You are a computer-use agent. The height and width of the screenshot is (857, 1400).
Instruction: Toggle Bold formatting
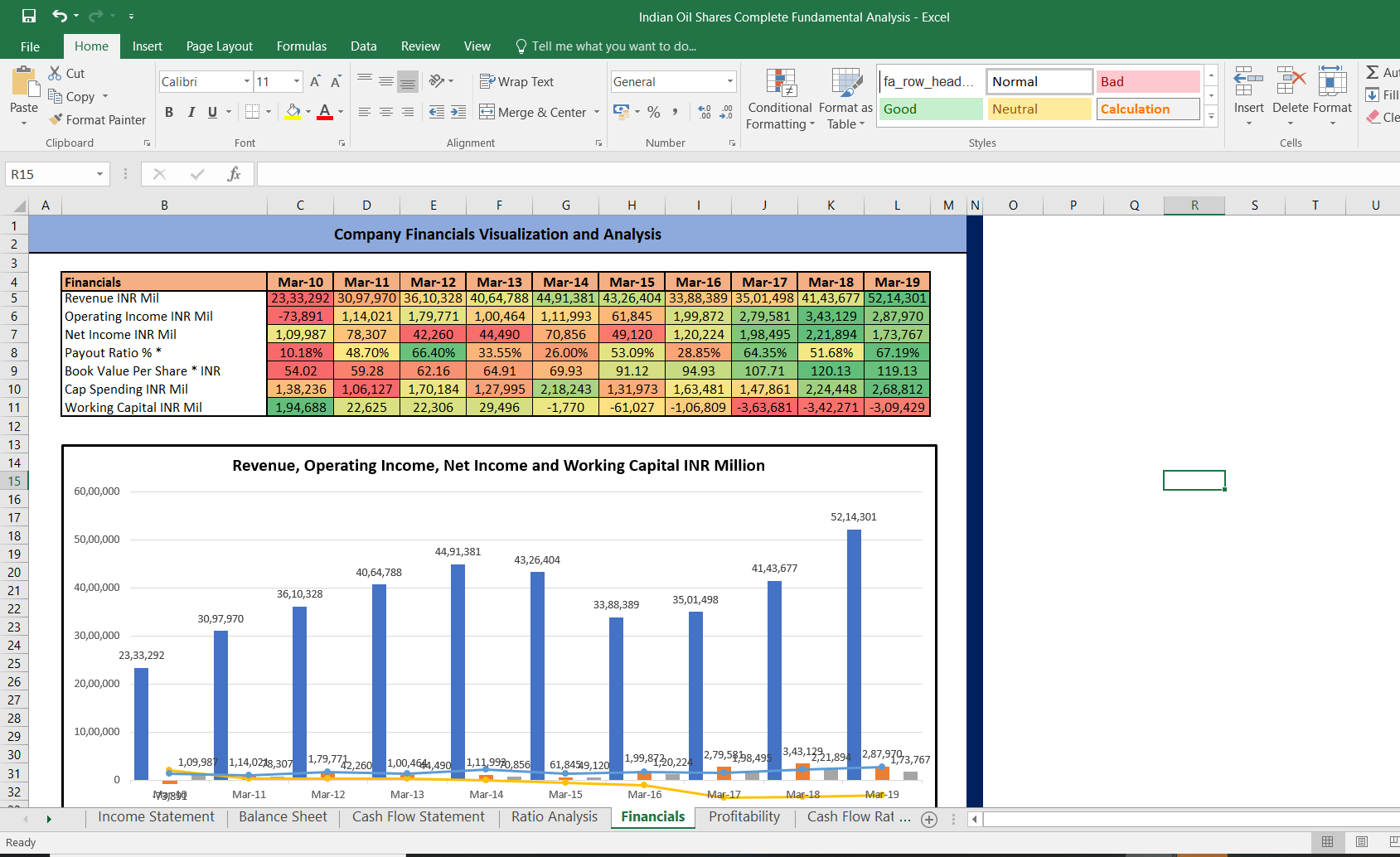(169, 112)
